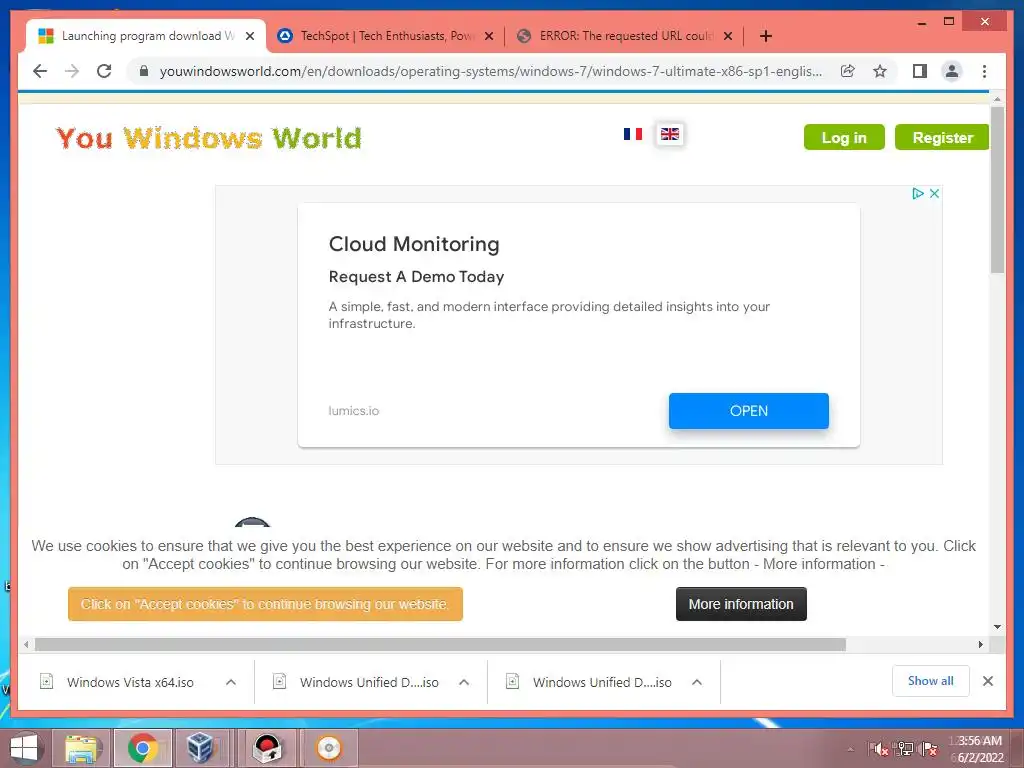Switch to the TechSpot tab

[x=385, y=36]
